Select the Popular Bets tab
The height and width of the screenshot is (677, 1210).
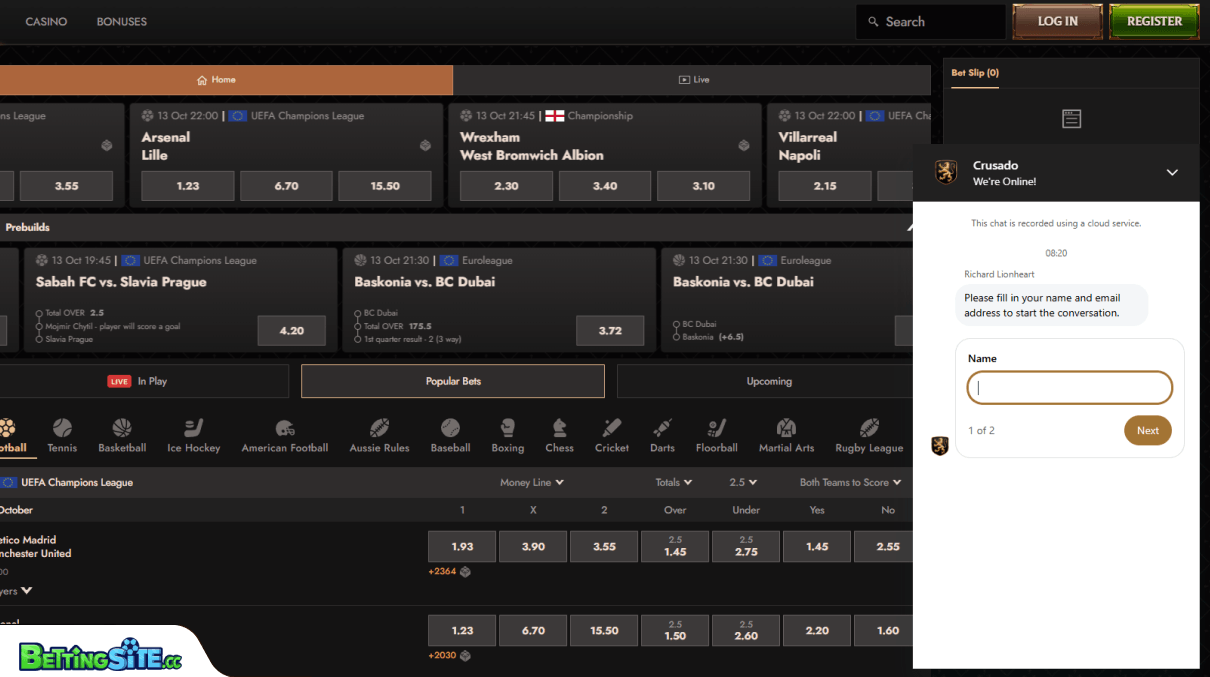coord(453,381)
